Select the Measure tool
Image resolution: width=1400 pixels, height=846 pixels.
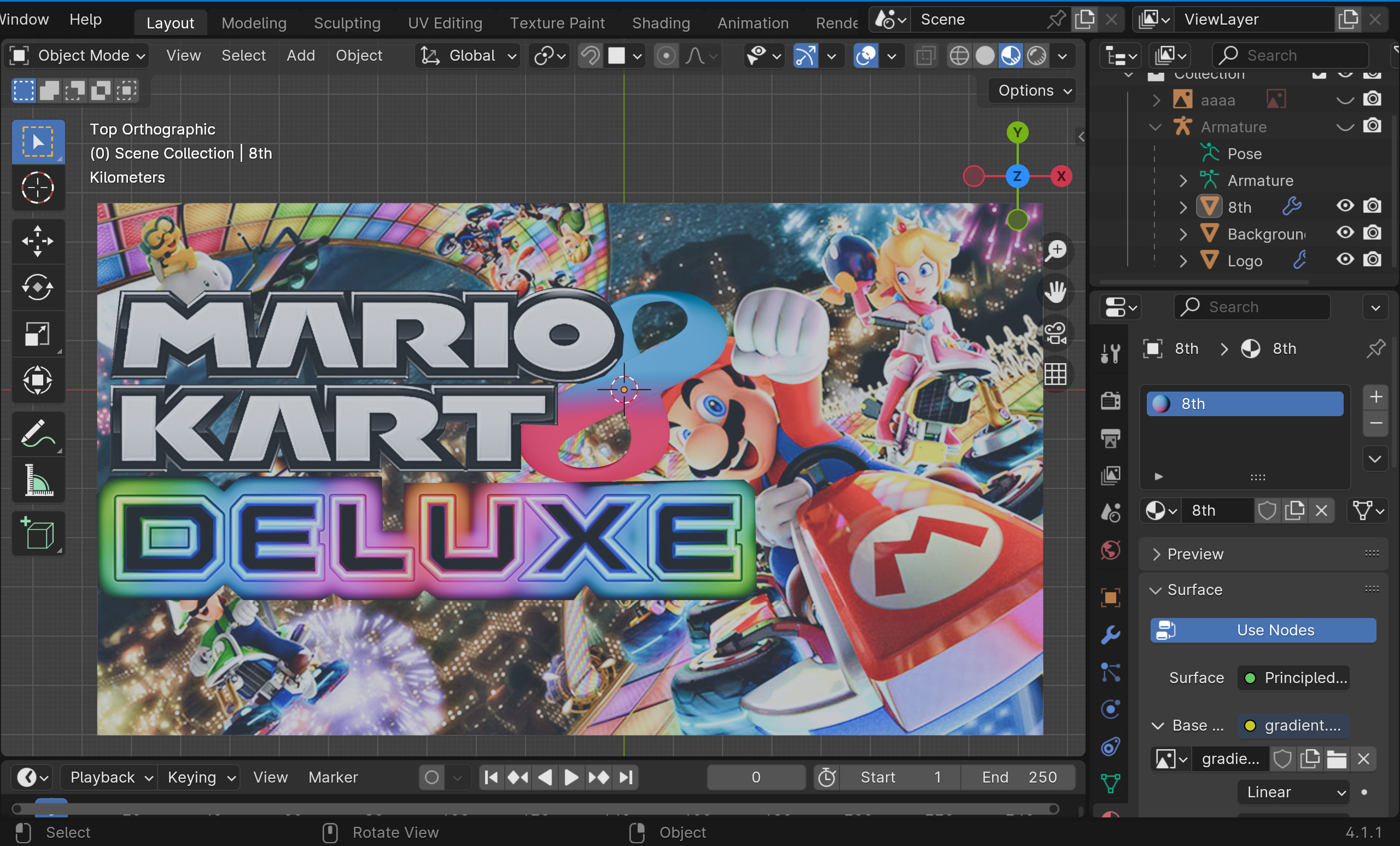click(x=38, y=480)
